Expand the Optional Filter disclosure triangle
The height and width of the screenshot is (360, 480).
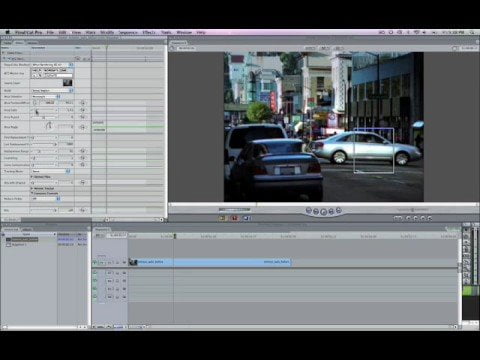pos(32,177)
